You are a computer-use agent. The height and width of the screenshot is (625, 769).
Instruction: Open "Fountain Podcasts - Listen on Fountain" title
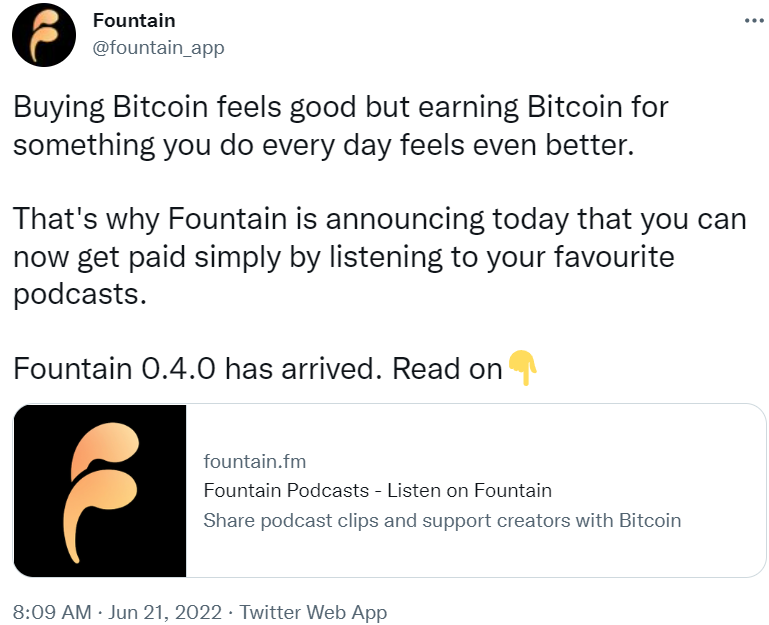(377, 490)
